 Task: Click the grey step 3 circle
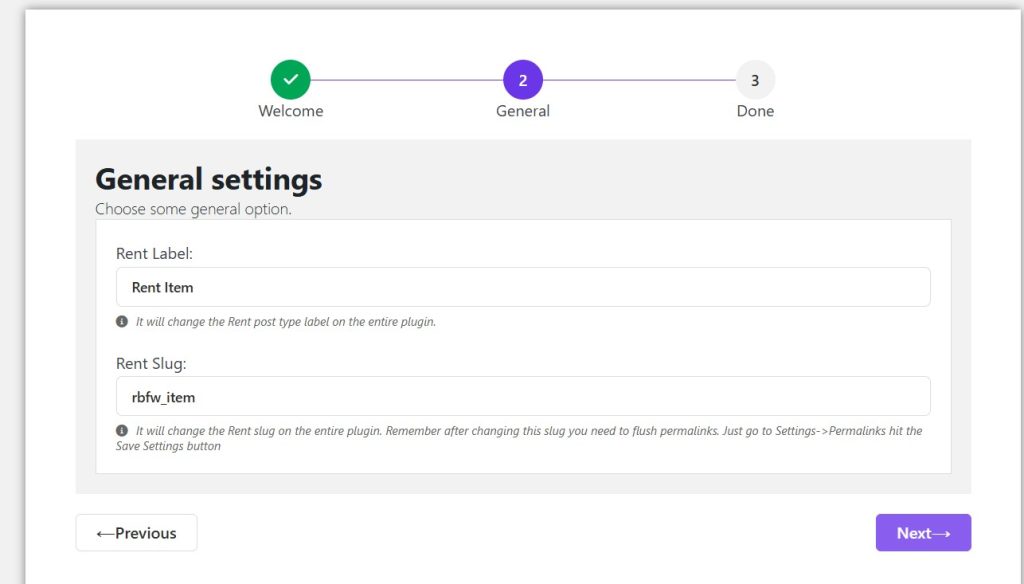[755, 80]
